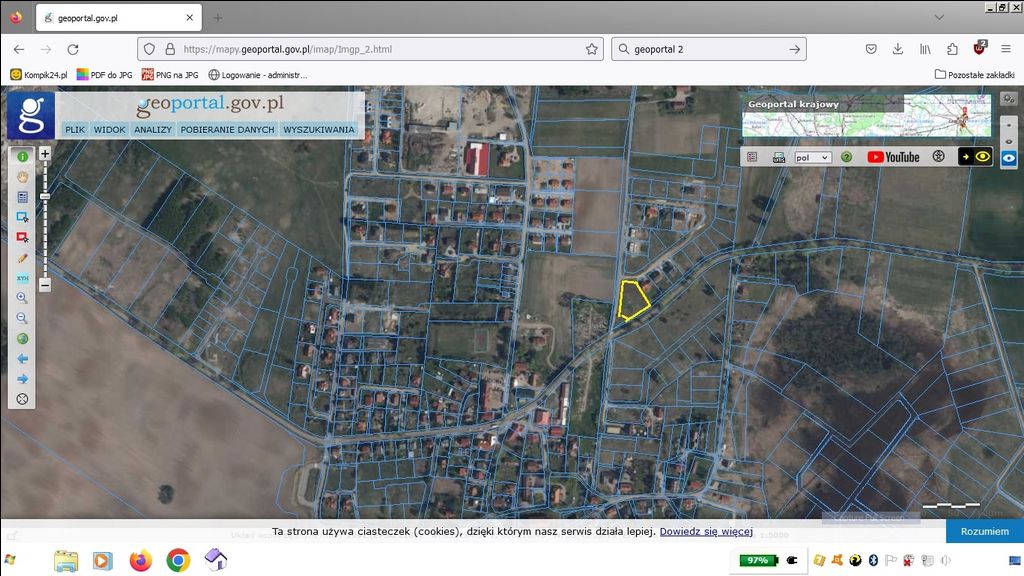Screen dimensions: 1024x576
Task: Expand the 'pol' language dropdown
Action: pyautogui.click(x=812, y=157)
